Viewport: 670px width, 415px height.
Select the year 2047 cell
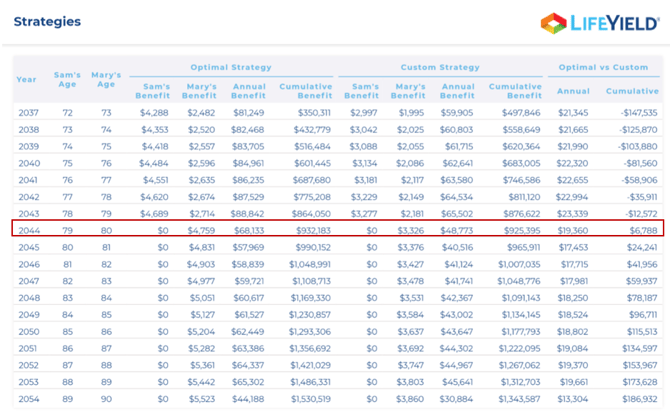(x=29, y=281)
